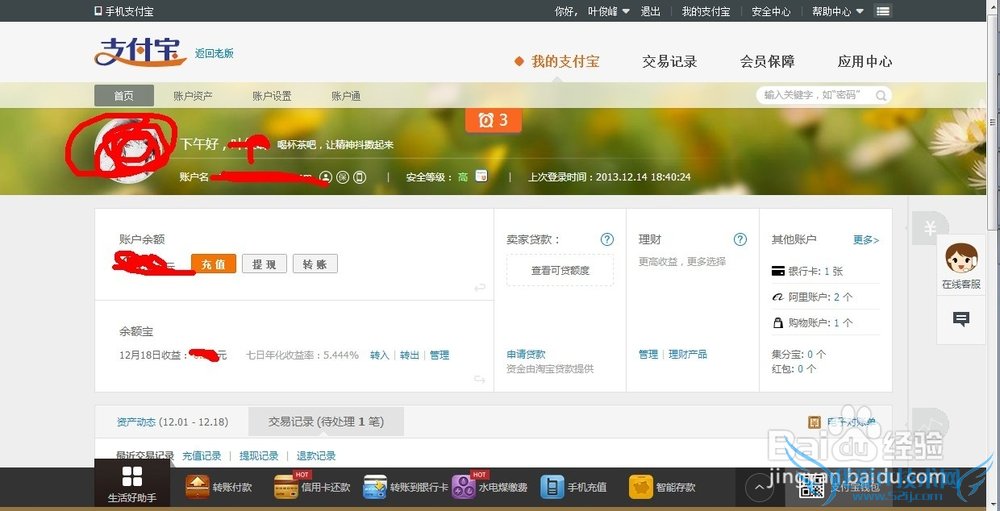Screen dimensions: 1000x511
Task: Click 更多> in 其他账户
Action: tap(866, 240)
